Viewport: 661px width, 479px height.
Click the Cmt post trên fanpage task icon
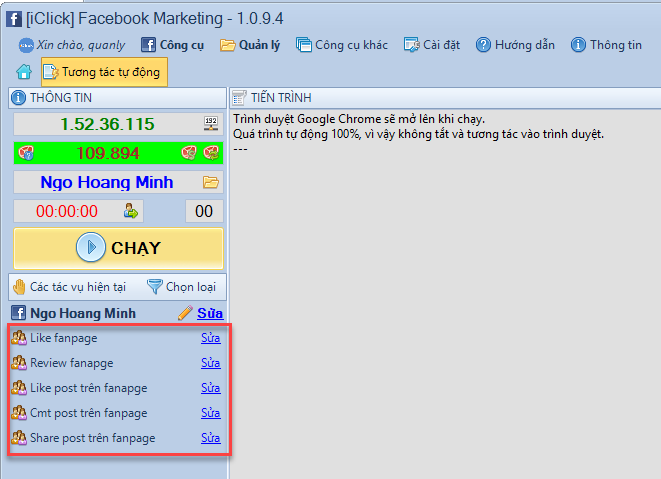click(x=19, y=412)
